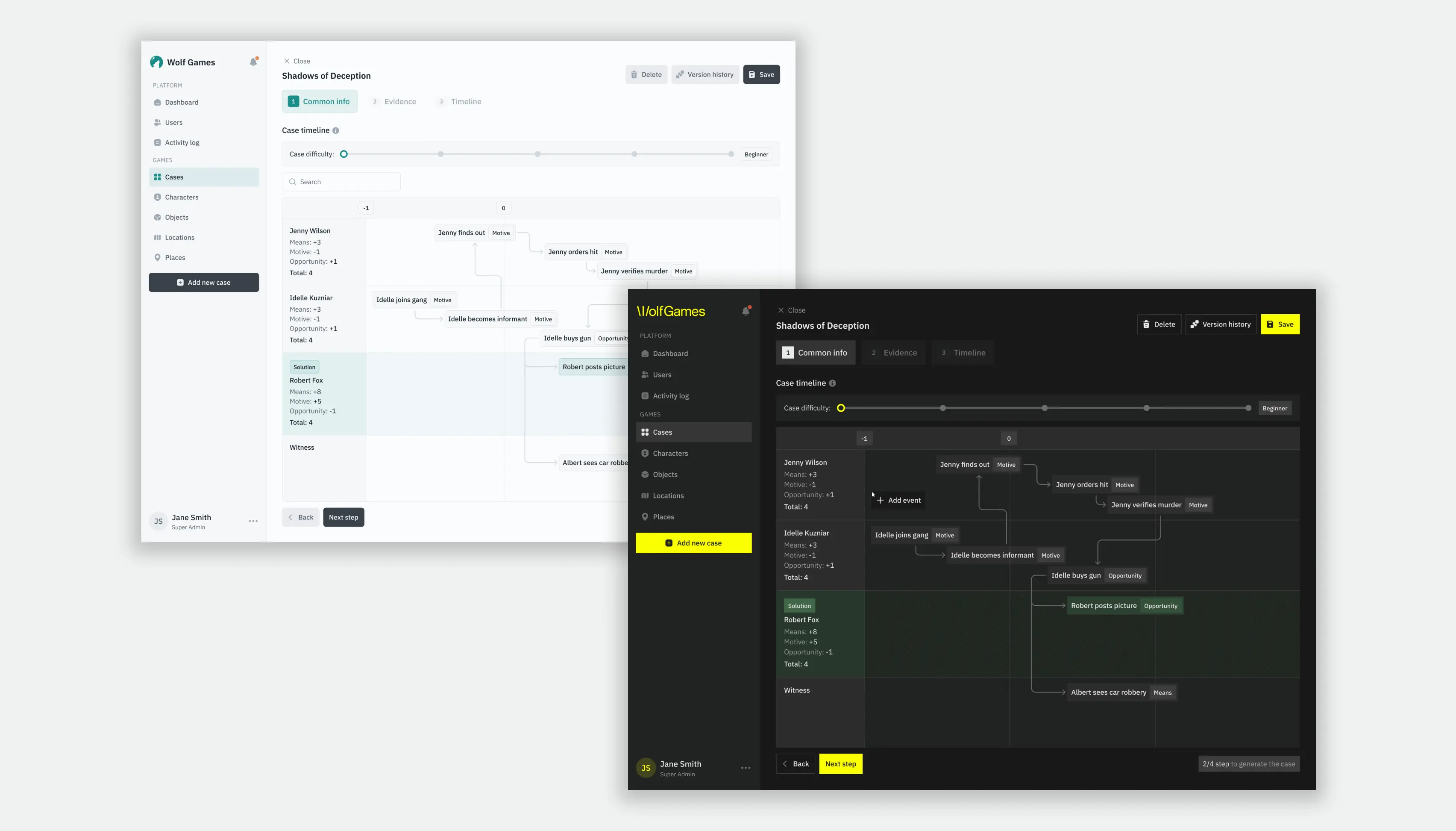This screenshot has width=1456, height=831.
Task: Open Characters in light window sidebar
Action: click(x=204, y=197)
